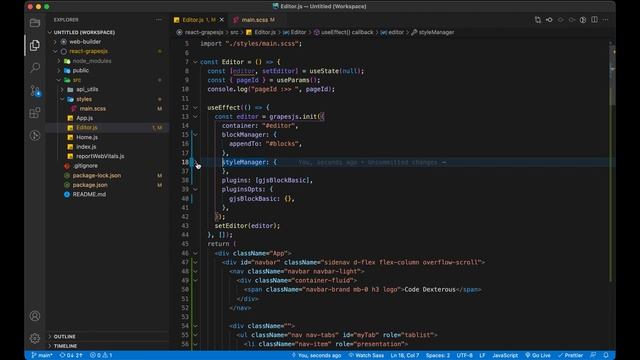
Task: Click 'You, seconds ago' blame in status bar
Action: point(316,355)
